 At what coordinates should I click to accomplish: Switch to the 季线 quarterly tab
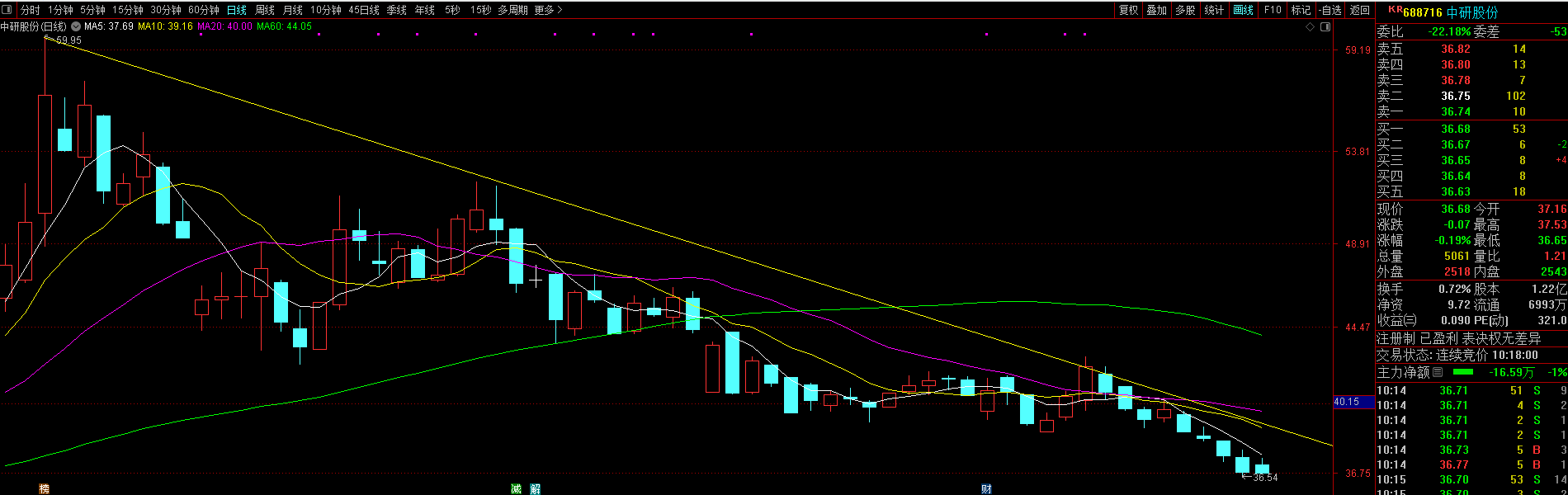point(397,10)
